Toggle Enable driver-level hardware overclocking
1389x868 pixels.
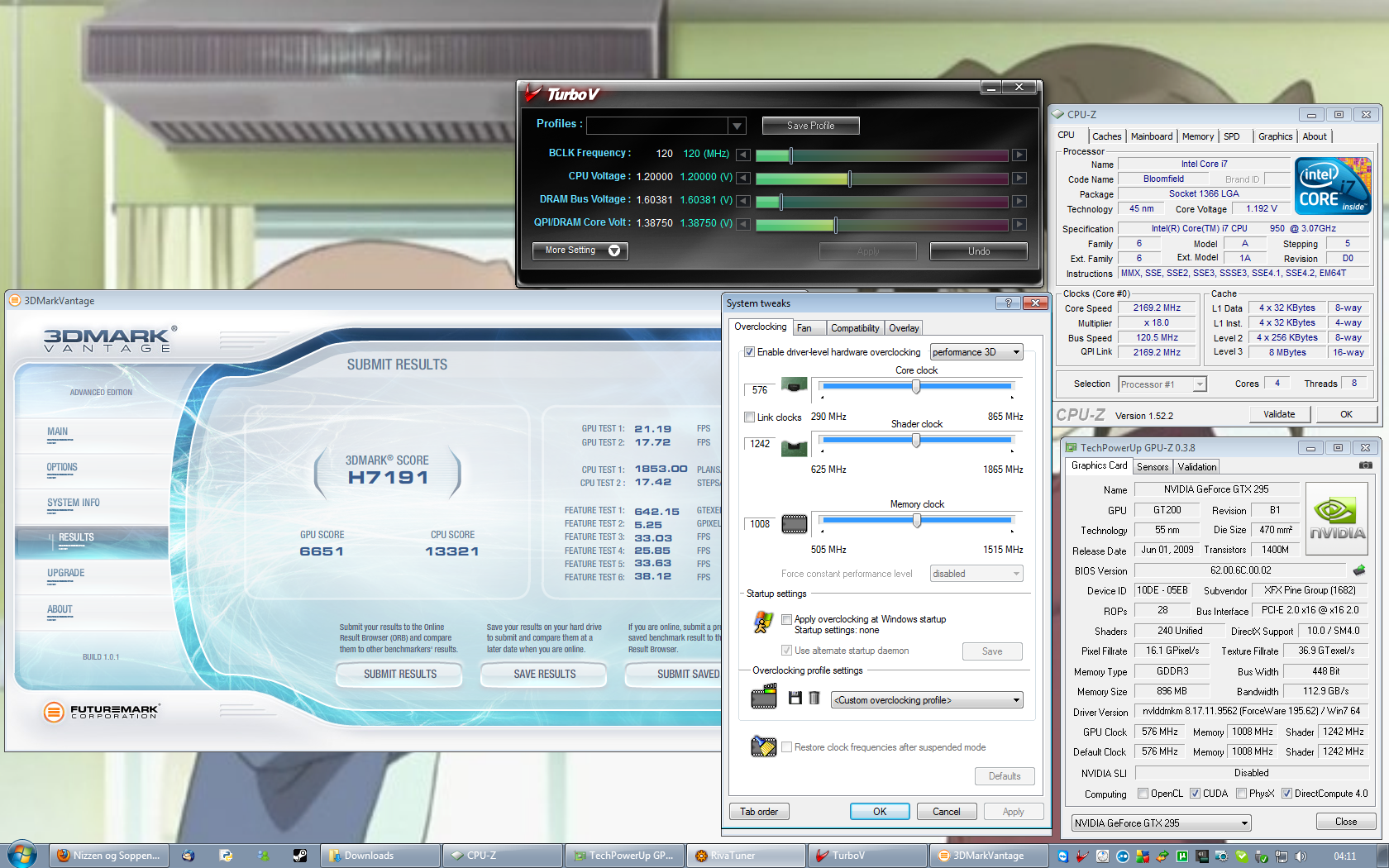click(749, 352)
